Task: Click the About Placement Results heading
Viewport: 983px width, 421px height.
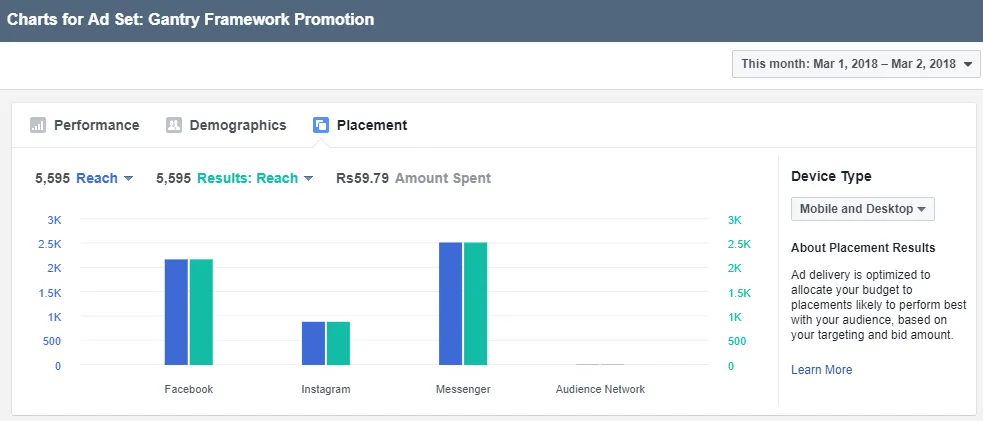Action: (863, 248)
